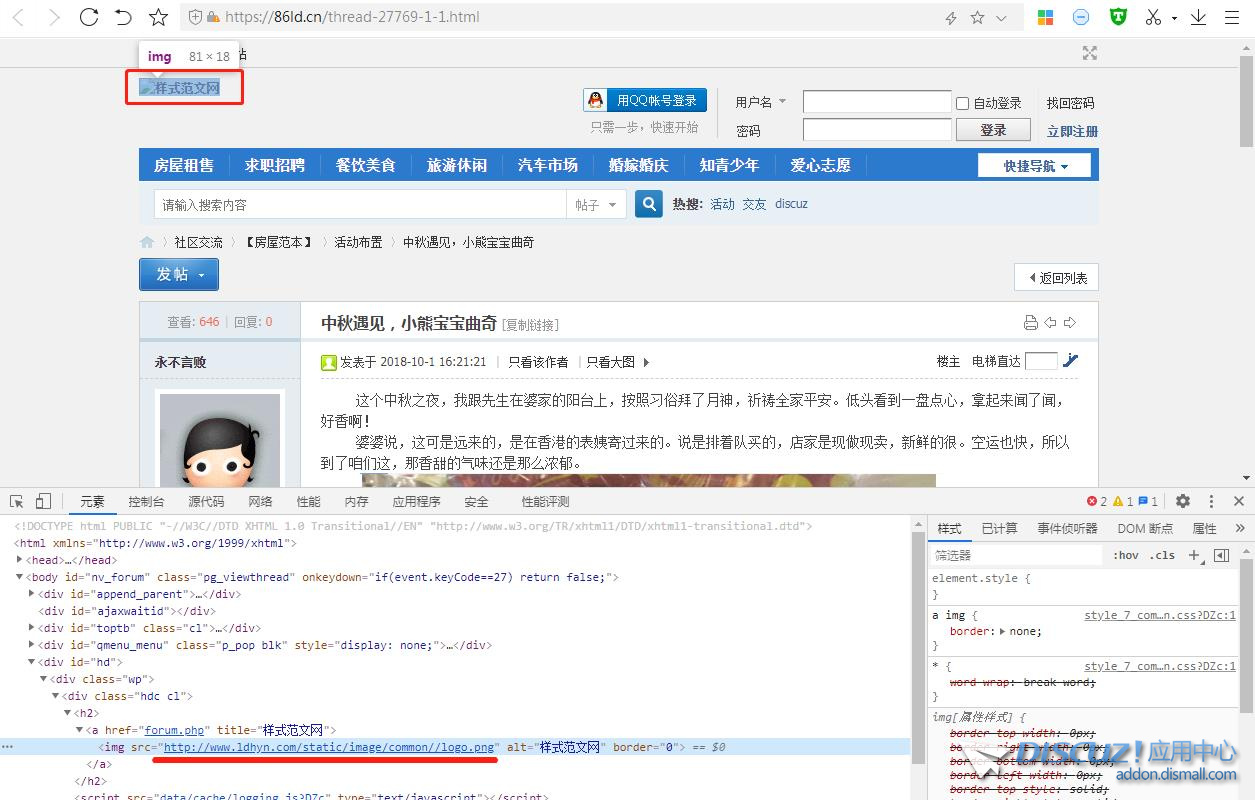Open the green shield ad-block extension
The width and height of the screenshot is (1255, 800).
[x=1119, y=17]
